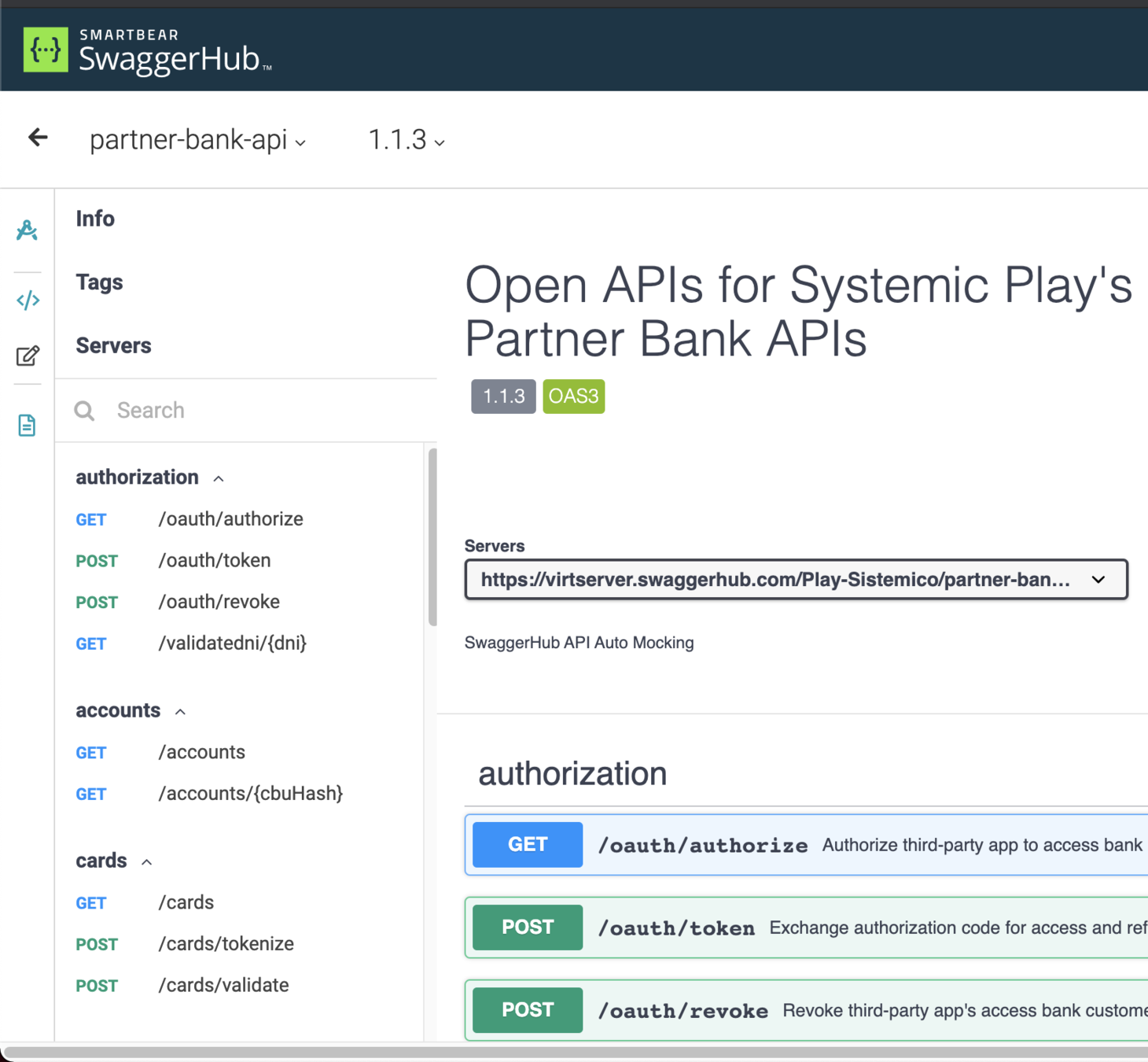The height and width of the screenshot is (1062, 1148).
Task: Click the search magnifier icon
Action: (84, 411)
